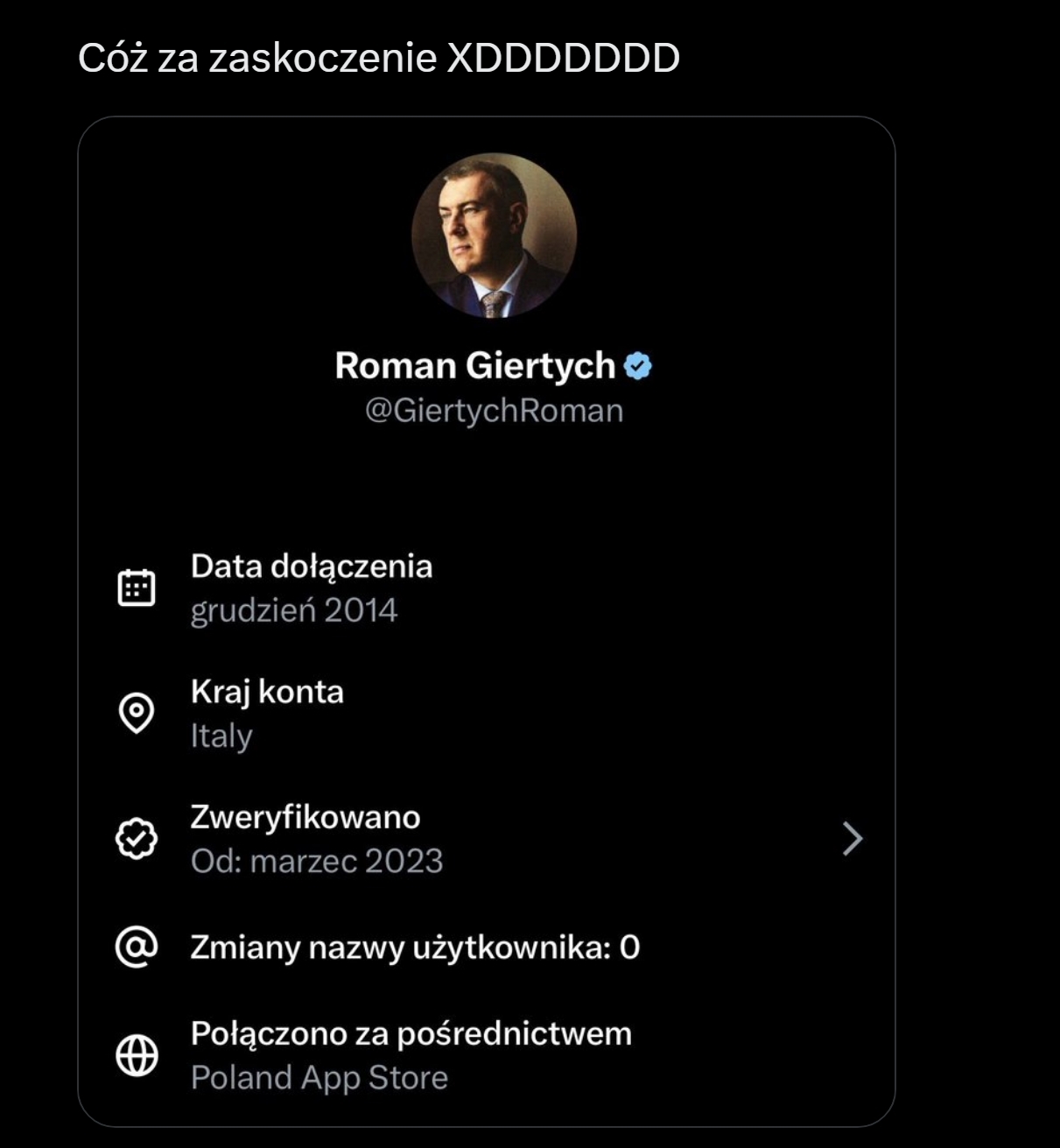Select the Połączono za pośrednictwem label
The height and width of the screenshot is (1148, 1060).
tap(411, 1033)
